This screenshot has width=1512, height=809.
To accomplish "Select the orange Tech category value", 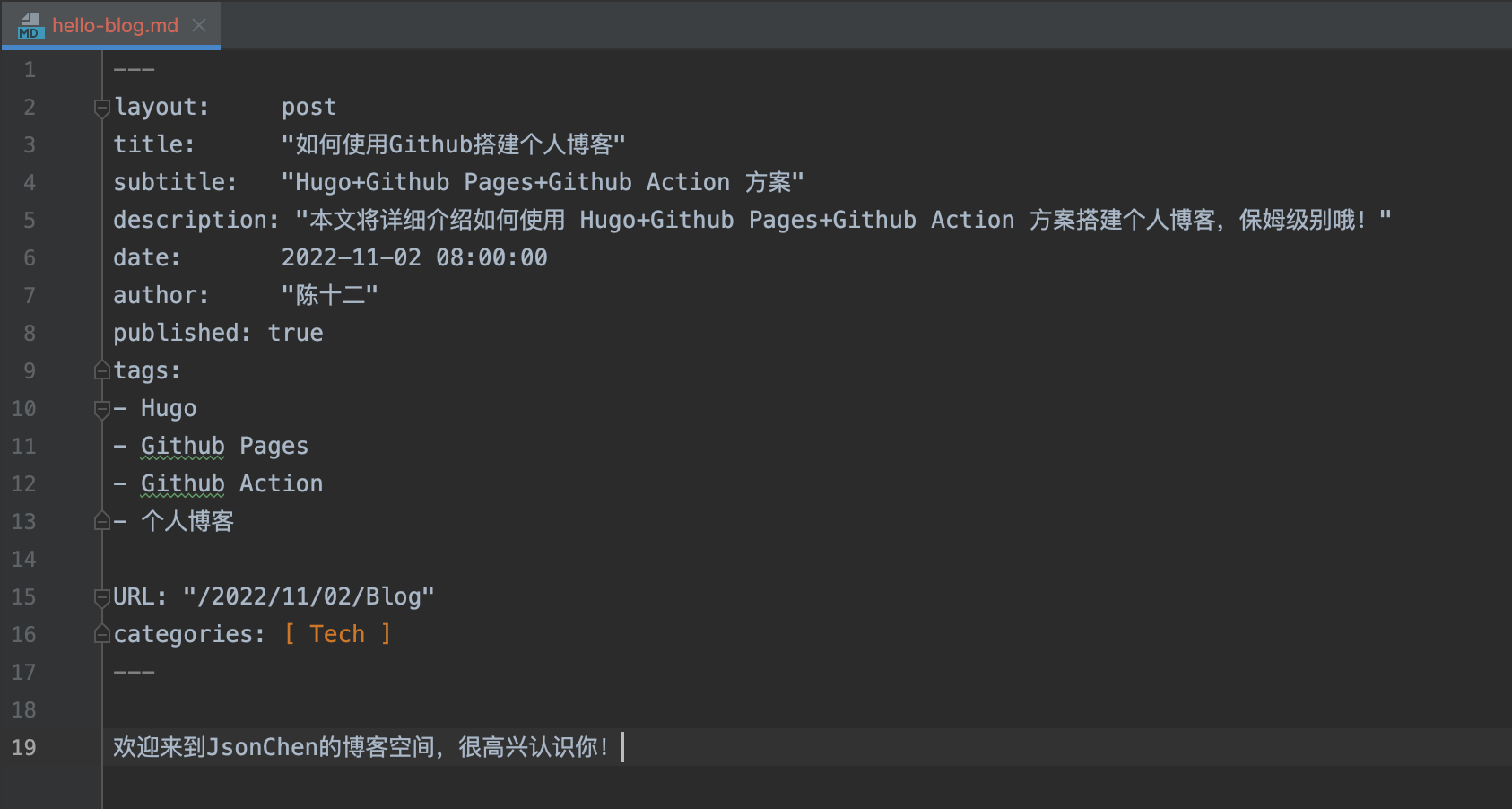I will click(336, 634).
